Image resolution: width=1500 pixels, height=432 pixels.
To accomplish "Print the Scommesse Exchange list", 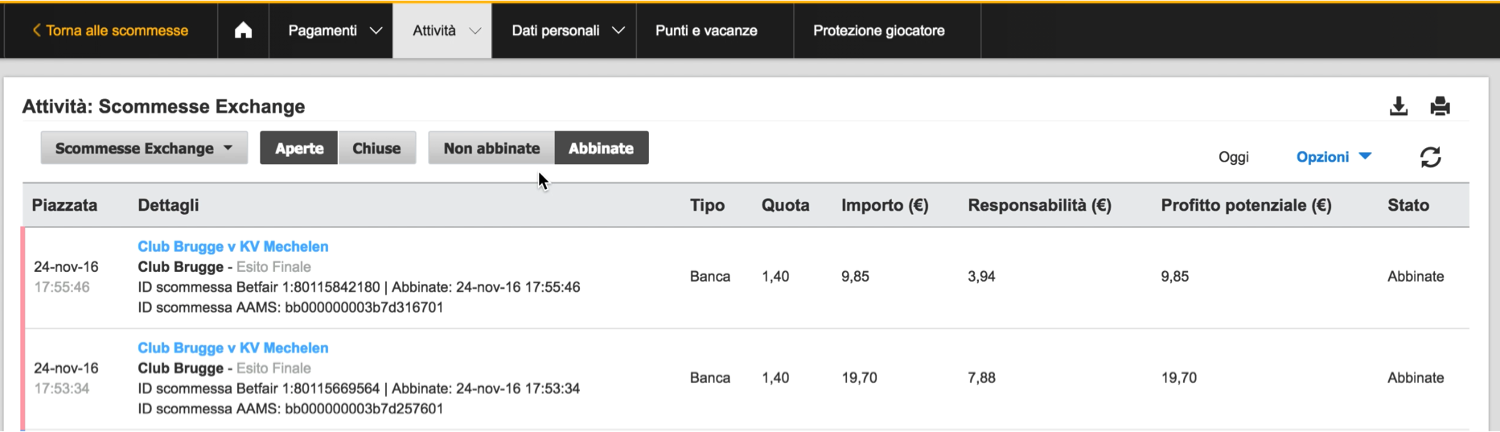I will tap(1440, 107).
